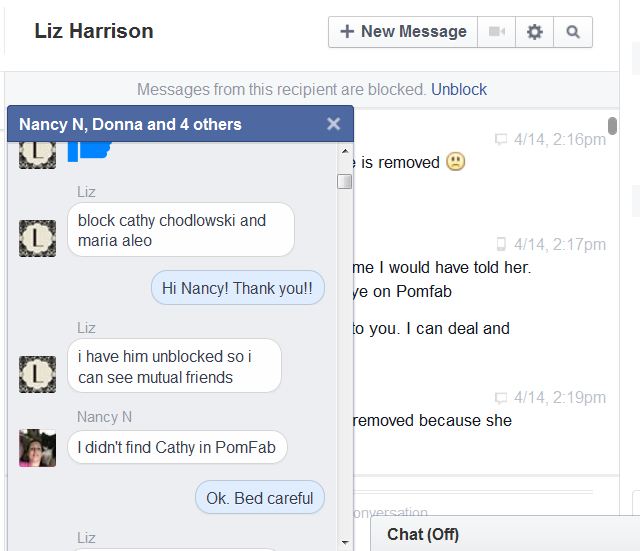The image size is (640, 551).
Task: Click the blue thumbs-up like sticker
Action: (89, 151)
